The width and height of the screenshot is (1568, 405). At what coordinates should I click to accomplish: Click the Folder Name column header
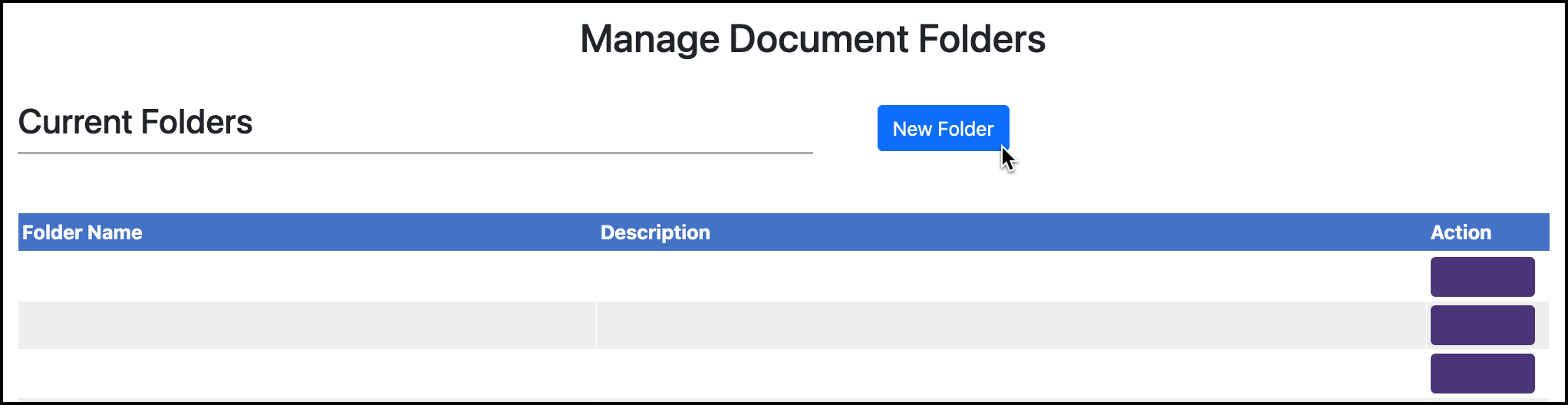82,232
